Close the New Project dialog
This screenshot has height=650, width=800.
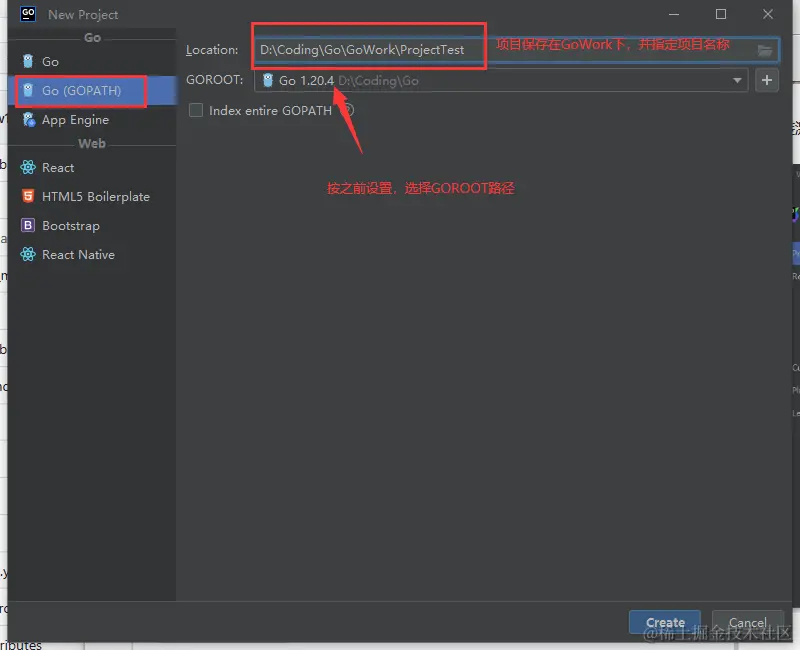click(768, 14)
